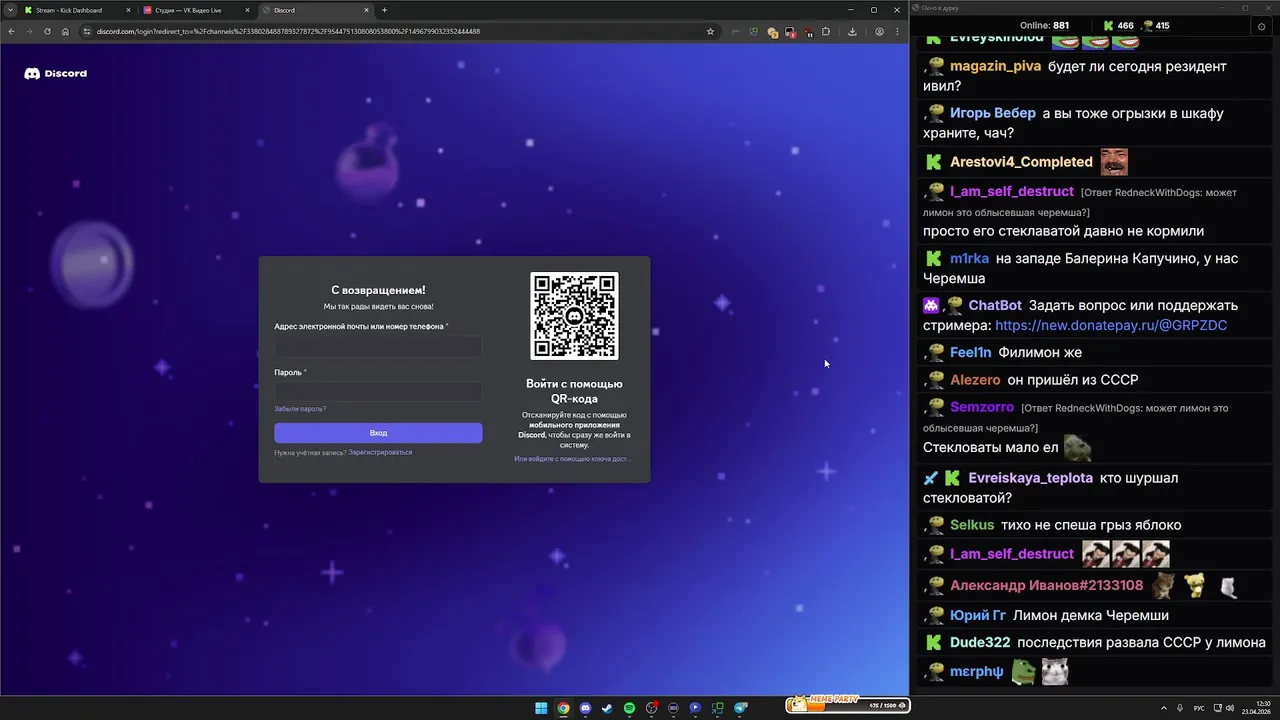
Task: View site information in the address bar
Action: coord(87,31)
